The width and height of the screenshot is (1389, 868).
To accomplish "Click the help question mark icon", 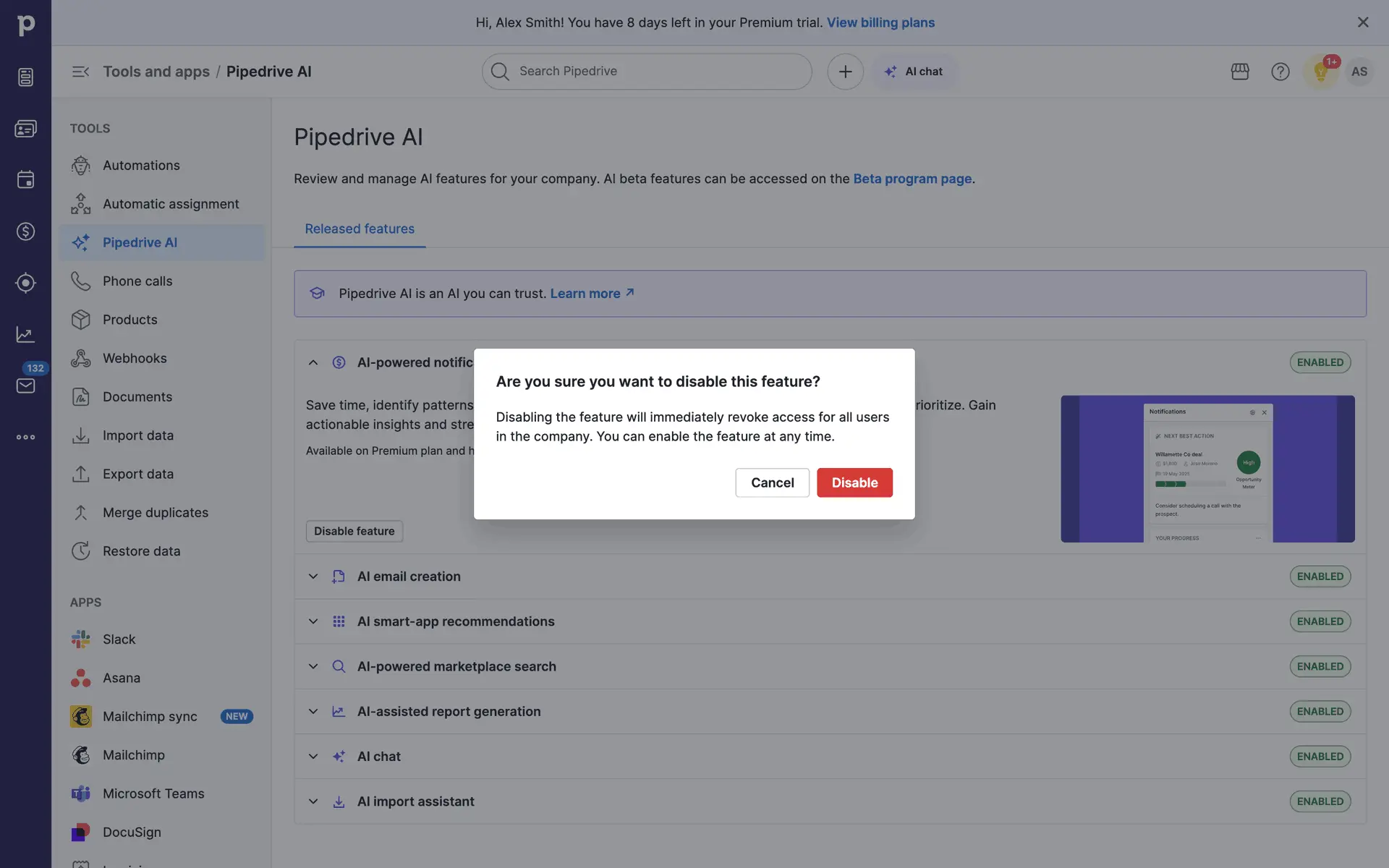I will pyautogui.click(x=1280, y=72).
